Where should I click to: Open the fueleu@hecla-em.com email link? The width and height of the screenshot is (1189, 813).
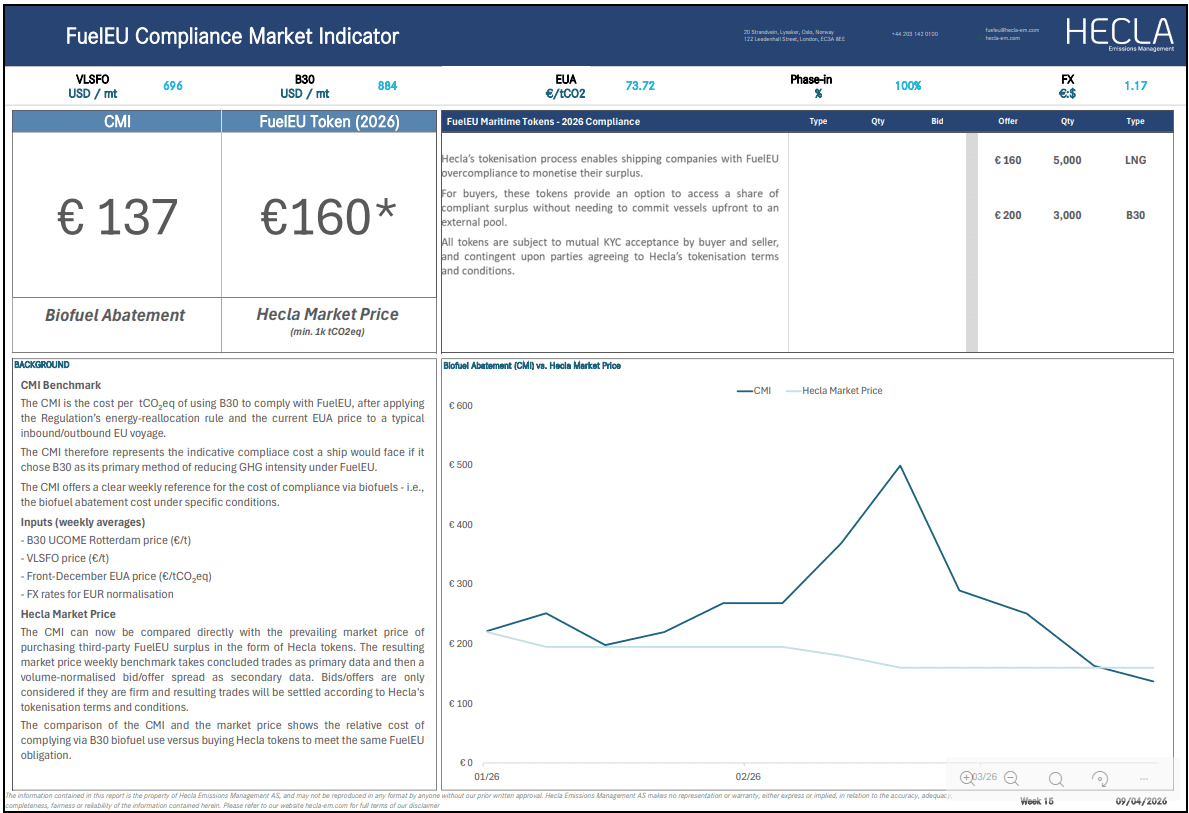tap(1012, 30)
